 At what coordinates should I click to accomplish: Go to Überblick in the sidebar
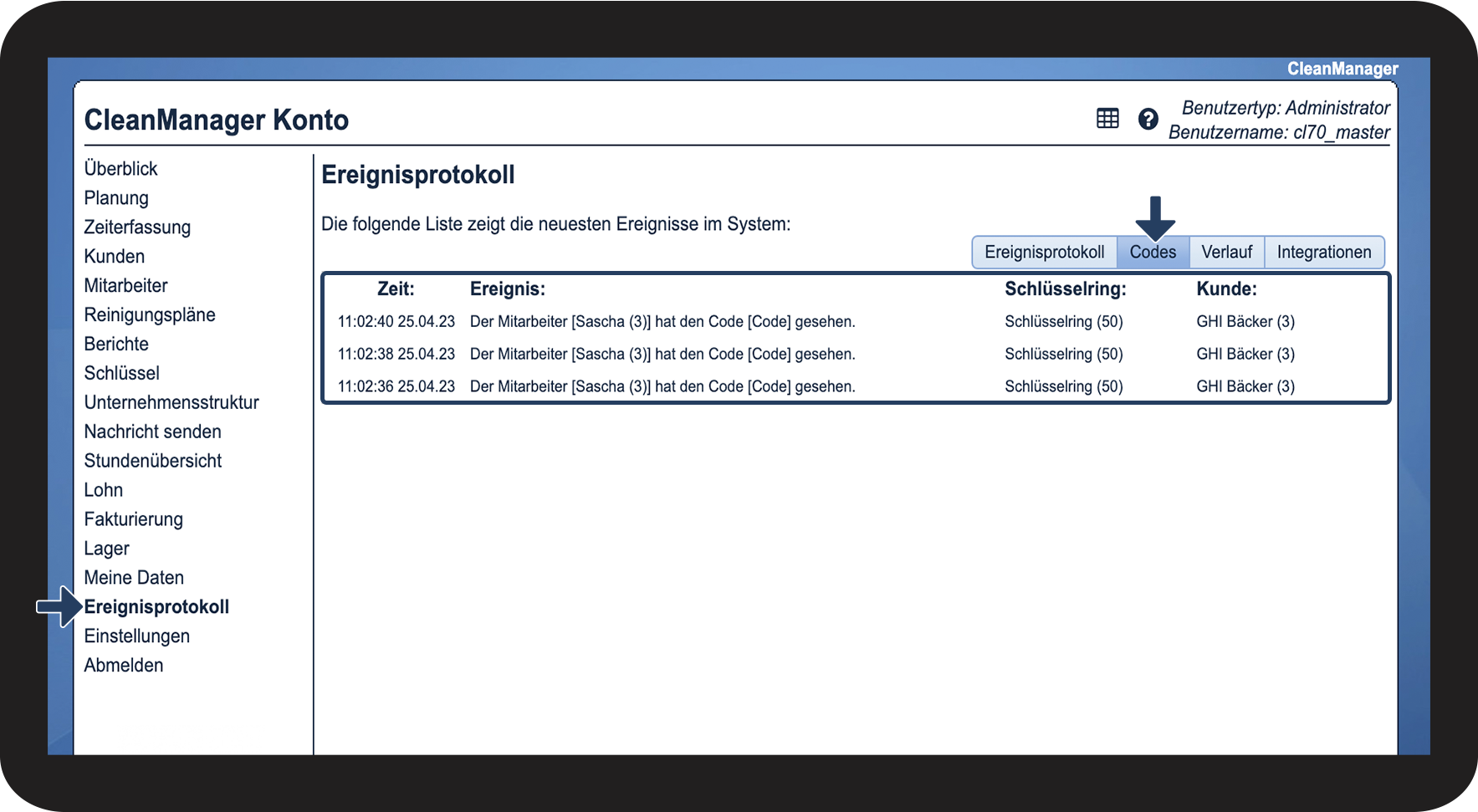(x=121, y=168)
